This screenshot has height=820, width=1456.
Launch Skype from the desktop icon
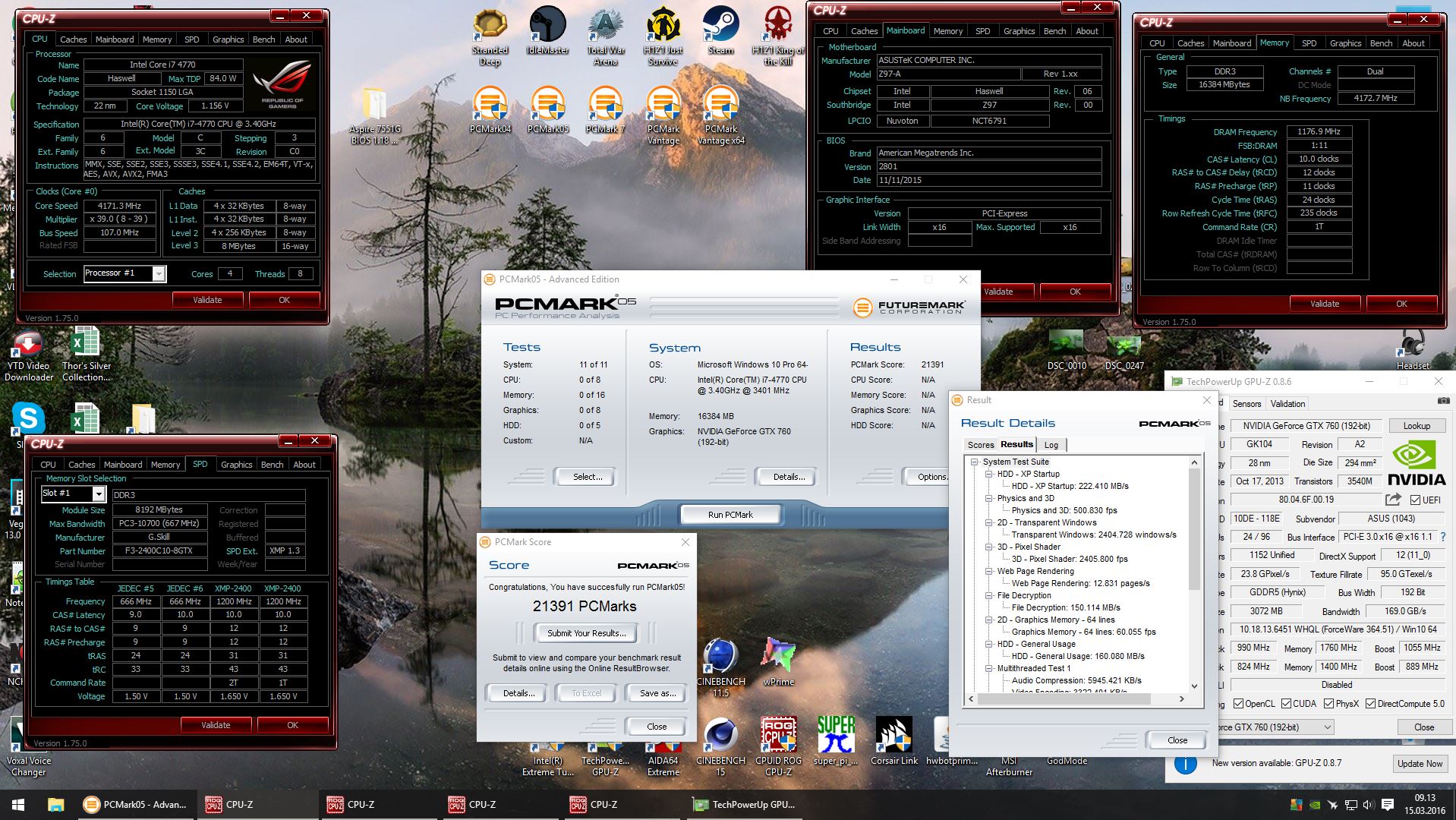pyautogui.click(x=29, y=418)
